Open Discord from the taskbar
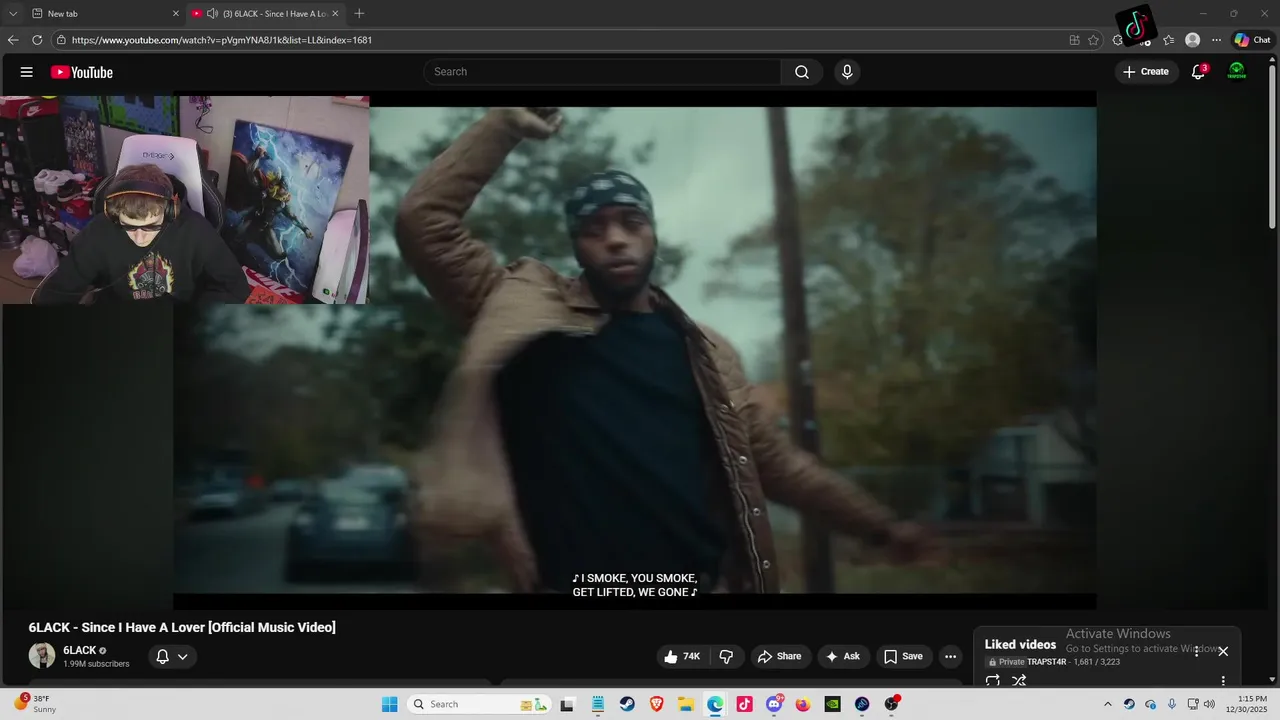Viewport: 1280px width, 720px height. [x=774, y=704]
